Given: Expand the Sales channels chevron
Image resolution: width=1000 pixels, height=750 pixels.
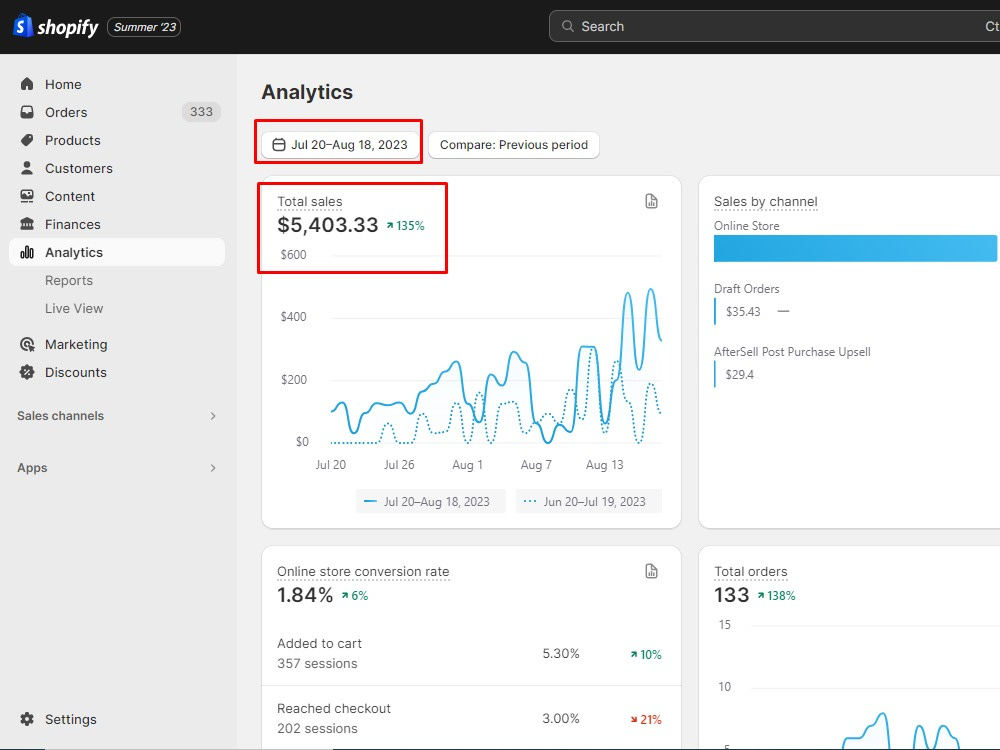Looking at the screenshot, I should click(213, 416).
